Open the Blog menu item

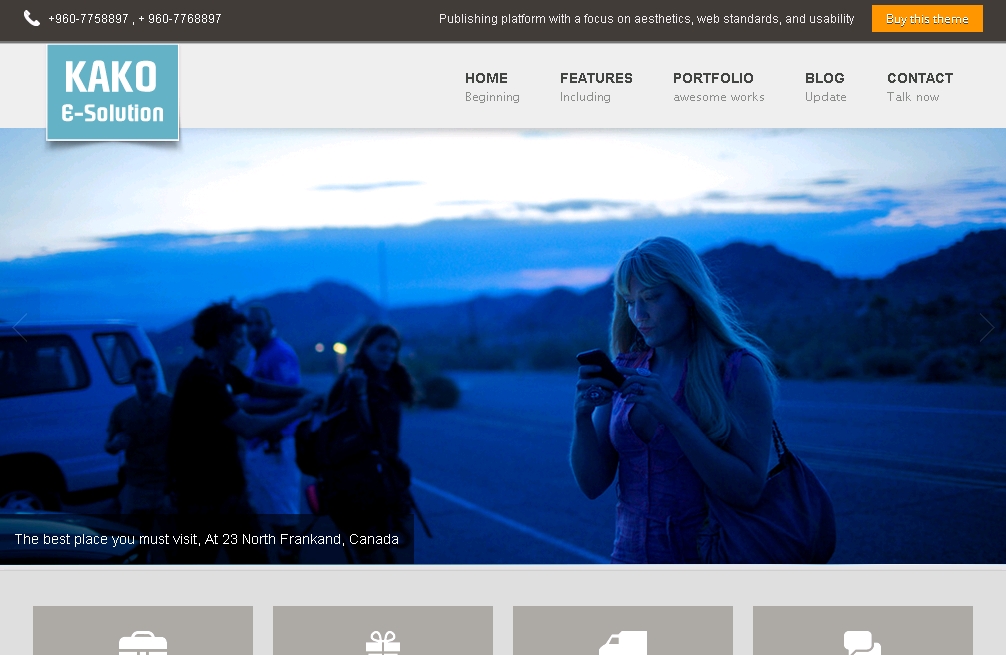click(825, 78)
